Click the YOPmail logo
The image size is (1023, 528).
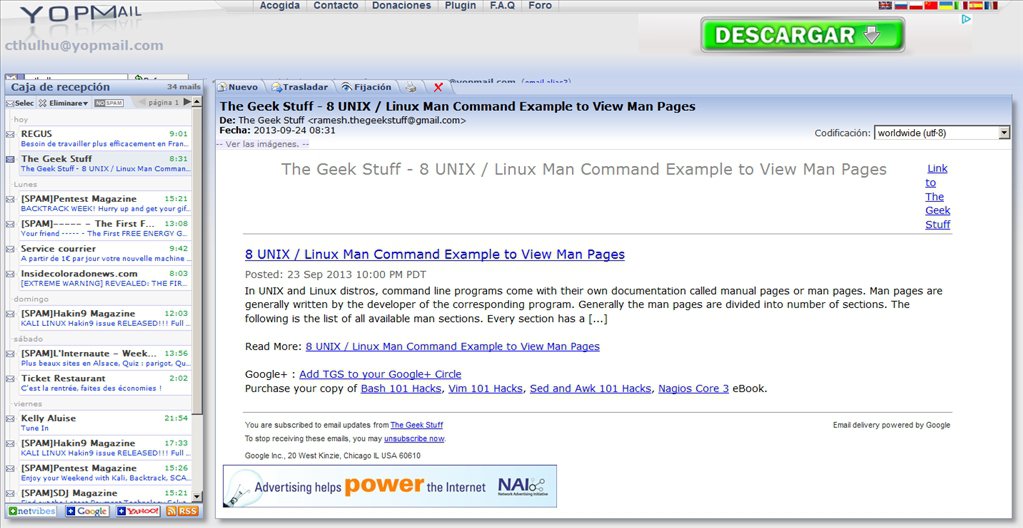(x=80, y=14)
